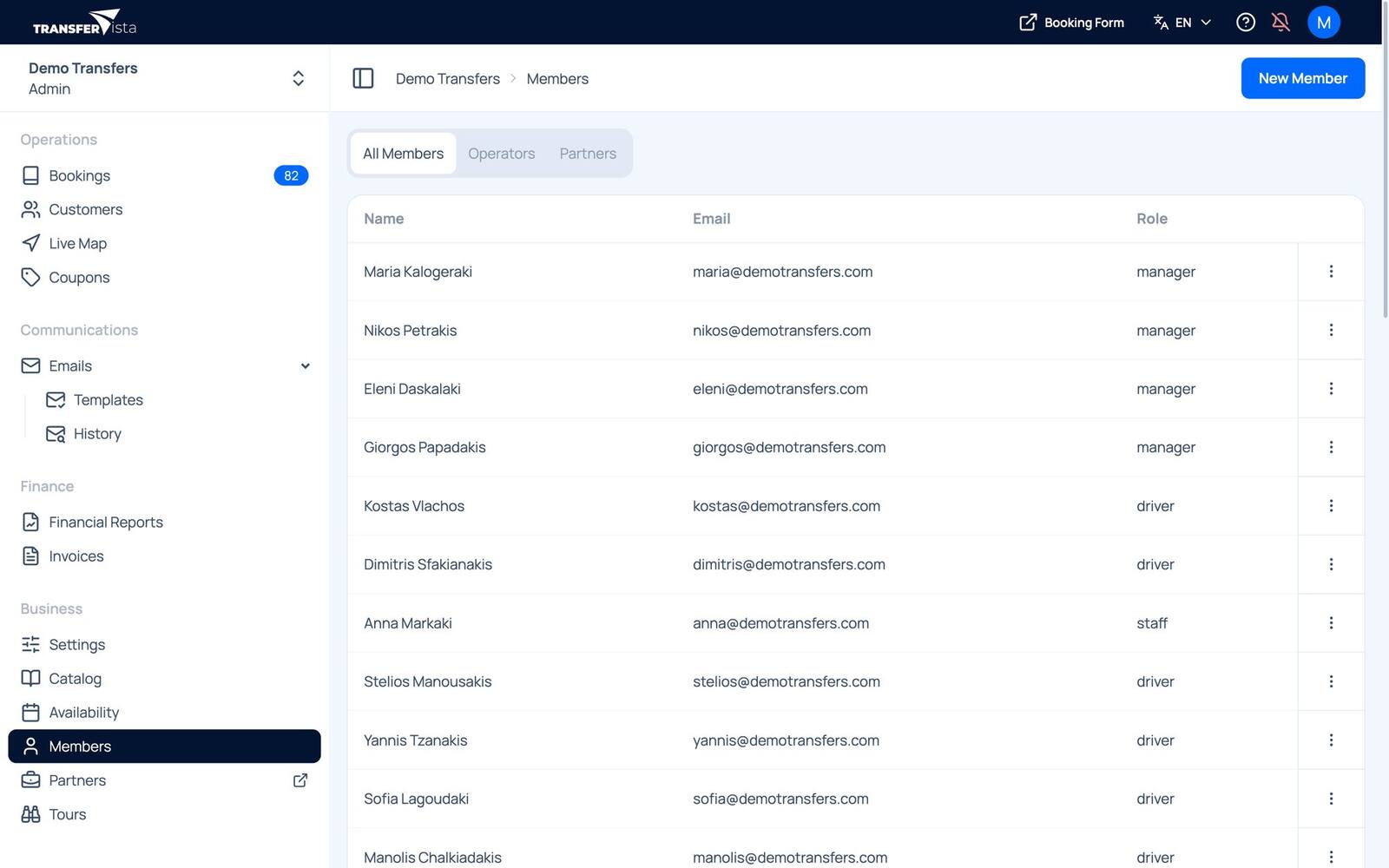Image resolution: width=1389 pixels, height=868 pixels.
Task: Open actions menu for Maria Kalogeraki
Action: [1331, 272]
